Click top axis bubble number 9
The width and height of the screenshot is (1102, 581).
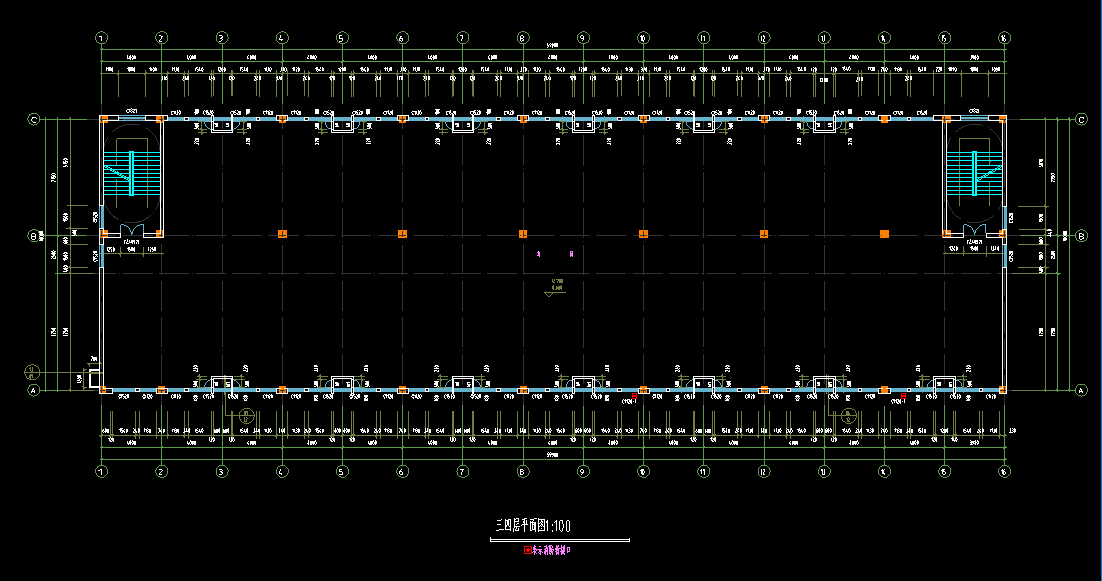pyautogui.click(x=582, y=38)
